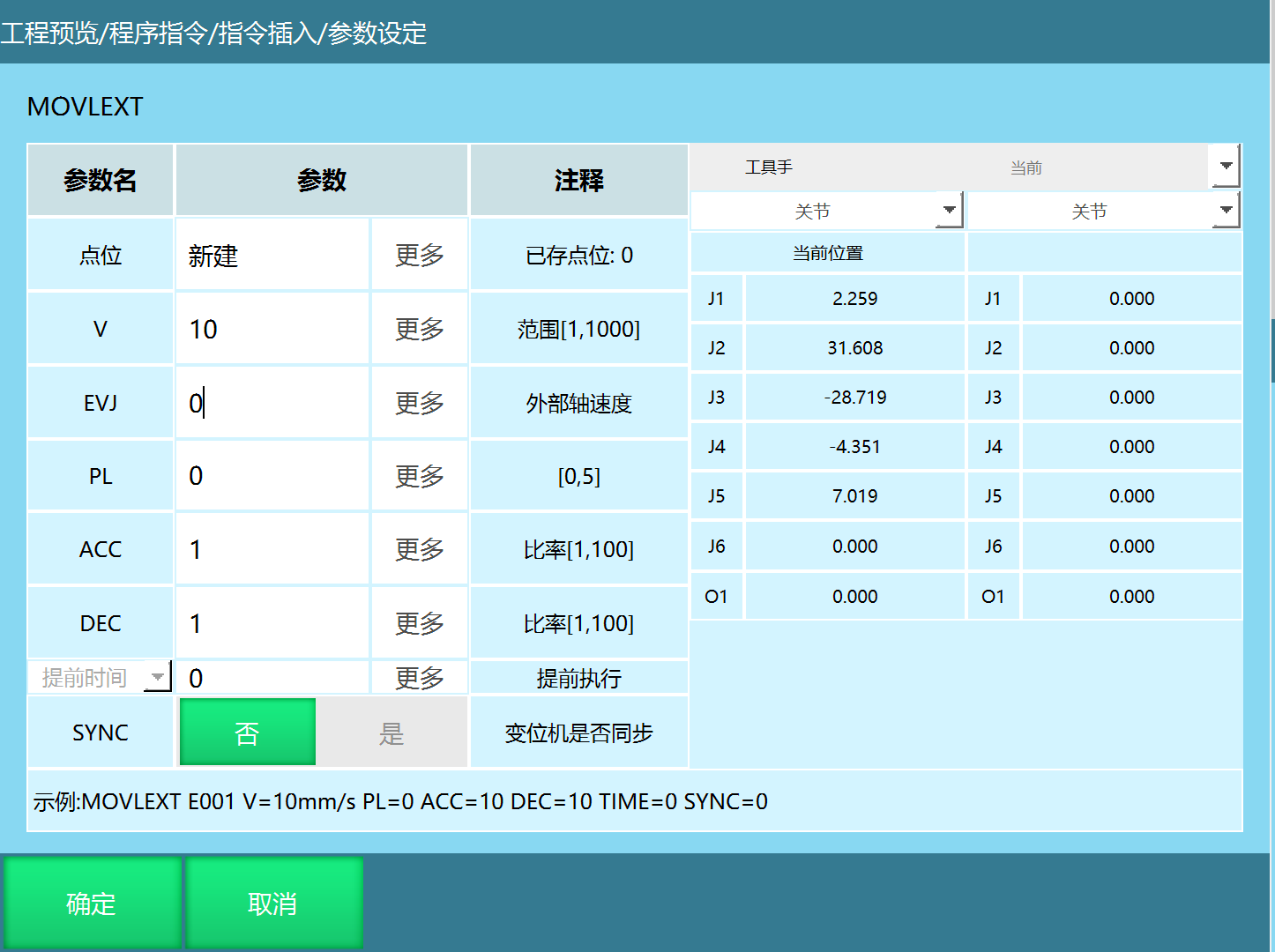Click the V speed input field
This screenshot has height=952, width=1275.
272,329
